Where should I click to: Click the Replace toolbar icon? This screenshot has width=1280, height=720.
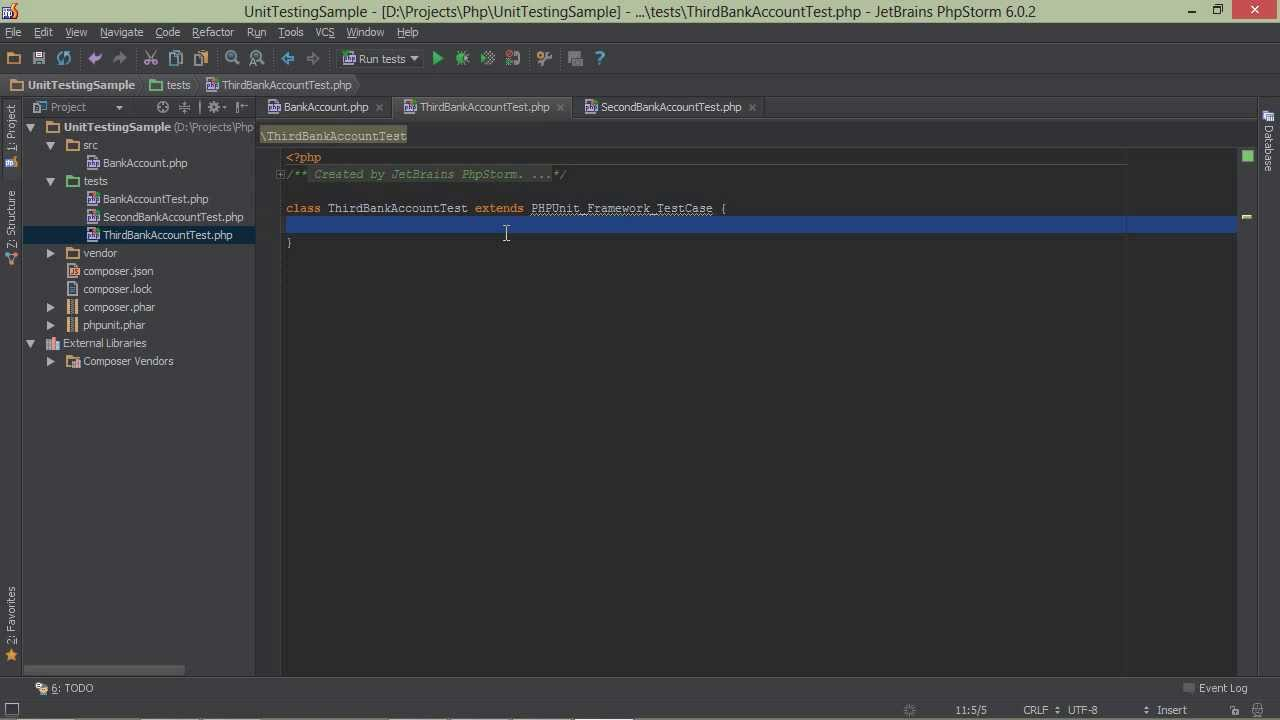coord(257,59)
